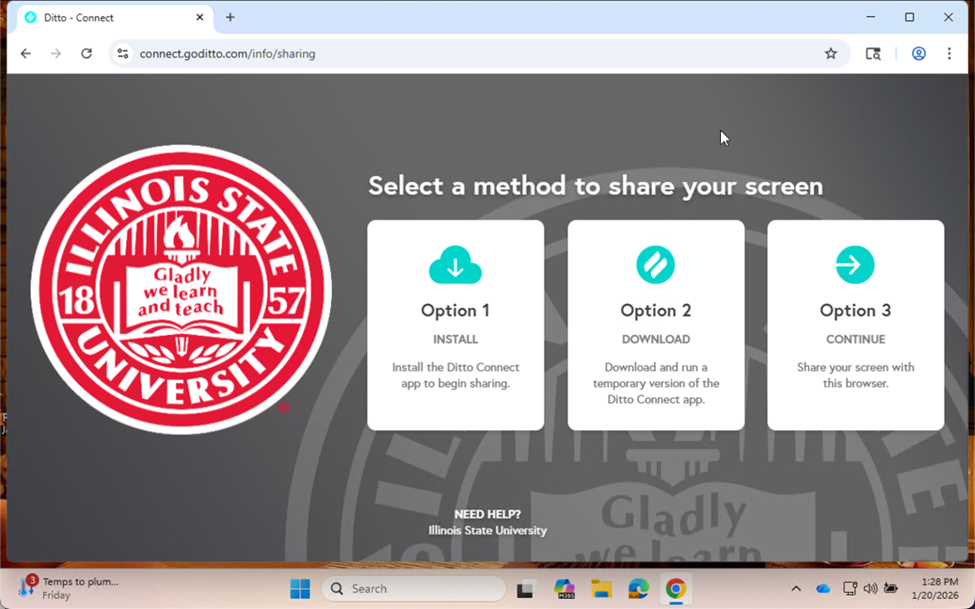The width and height of the screenshot is (975, 609).
Task: Choose the Option 3 heading
Action: (x=855, y=310)
